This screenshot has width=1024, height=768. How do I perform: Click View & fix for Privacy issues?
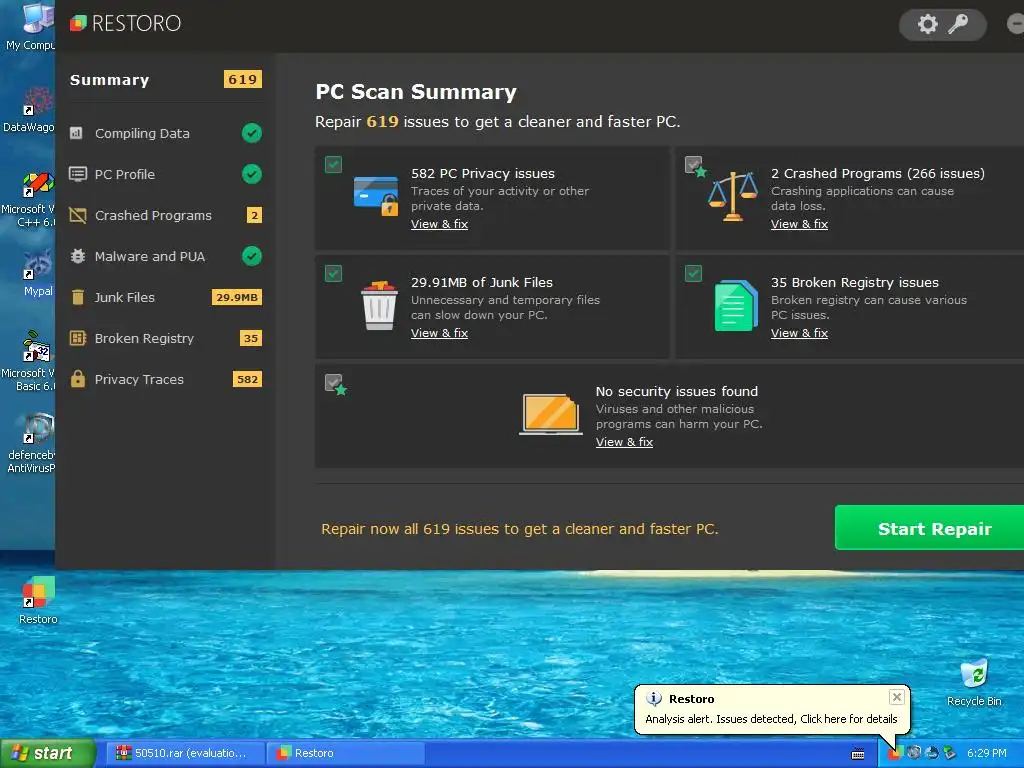coord(440,224)
